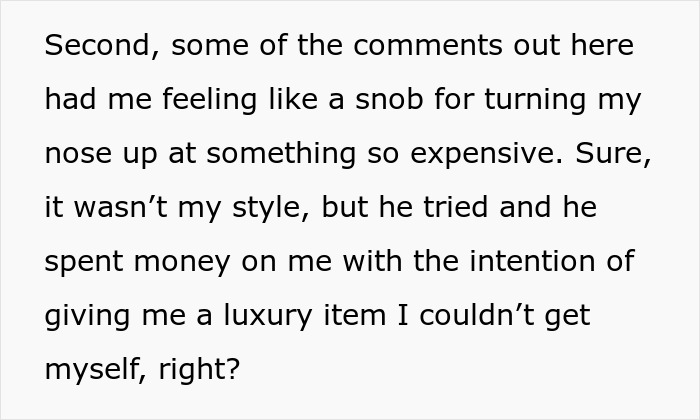The width and height of the screenshot is (700, 420).
Task: Click the word "Second" at paragraph start
Action: coord(91,47)
